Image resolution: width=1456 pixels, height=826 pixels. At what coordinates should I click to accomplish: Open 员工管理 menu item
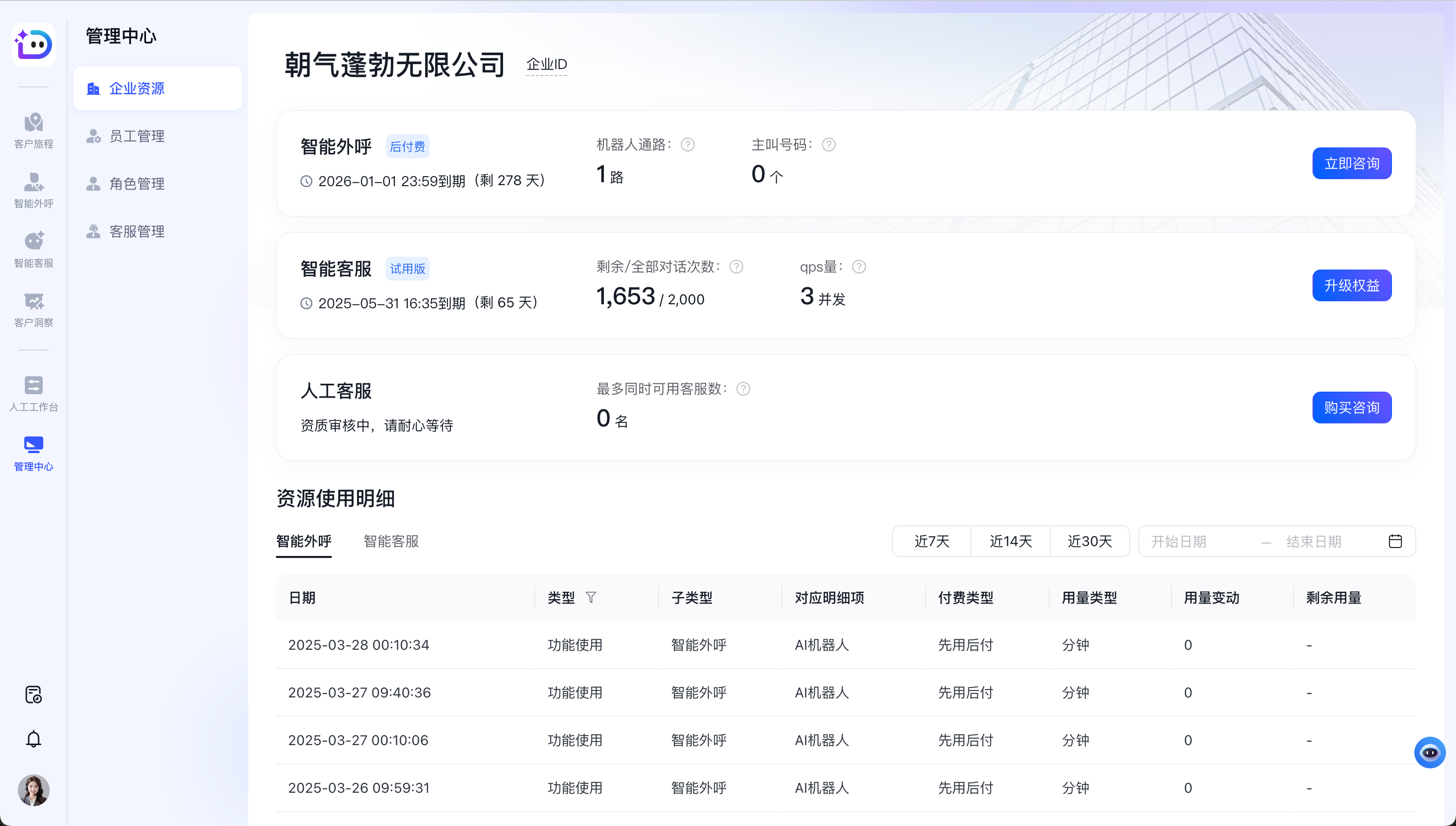[x=137, y=136]
